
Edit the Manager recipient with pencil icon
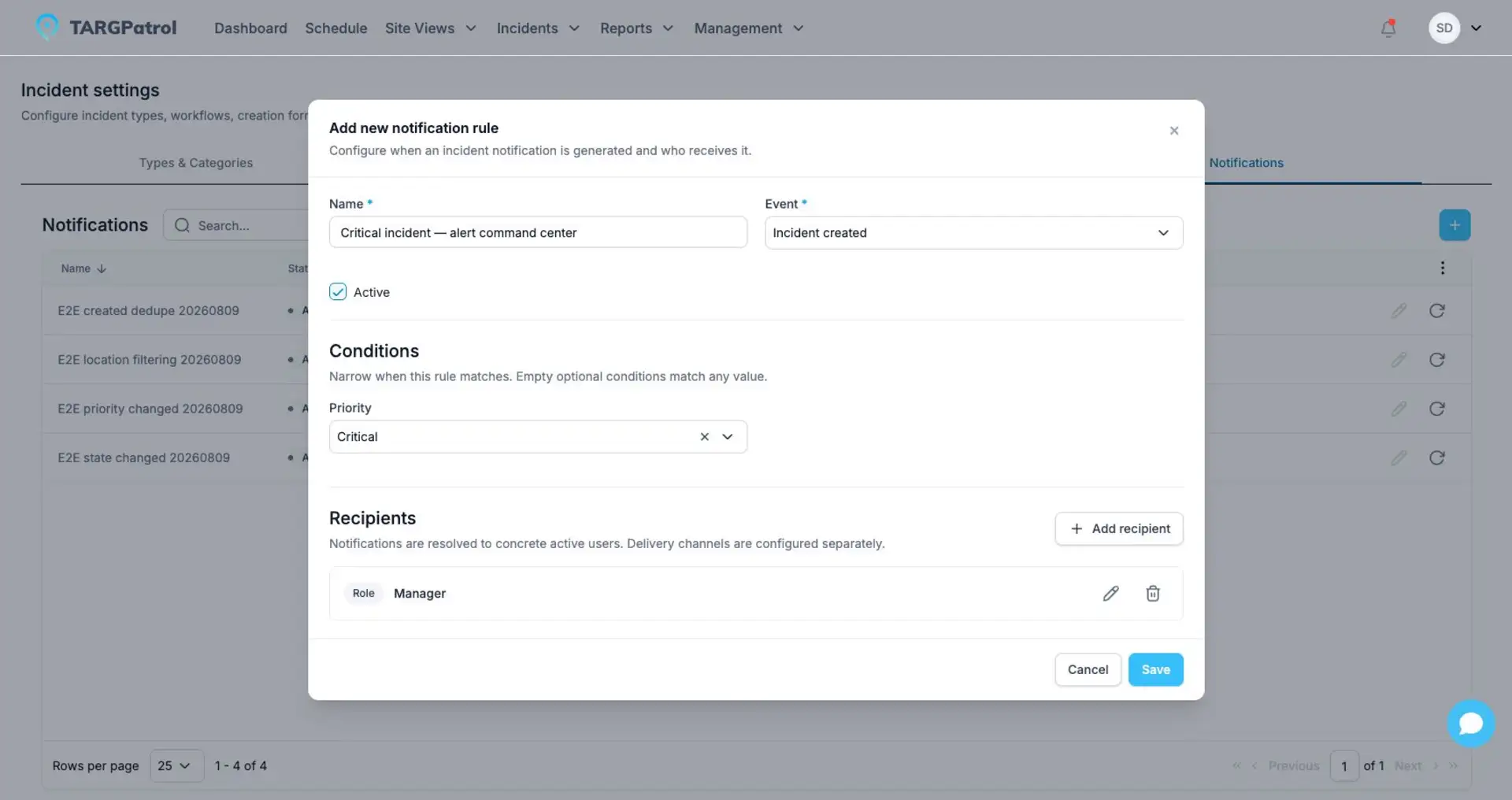(1110, 593)
